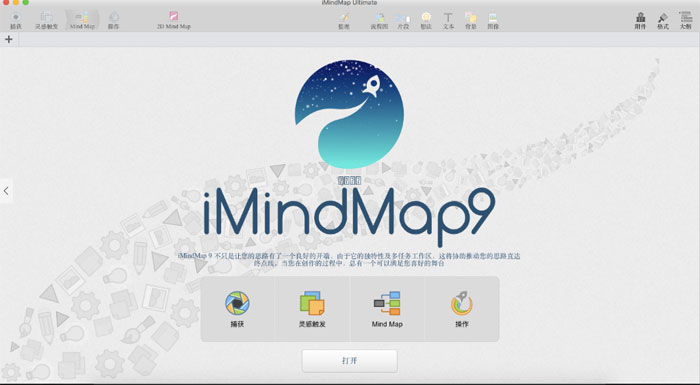This screenshot has width=700, height=385.
Task: Click the 捕获 capture icon in the top toolbar
Action: tap(16, 20)
